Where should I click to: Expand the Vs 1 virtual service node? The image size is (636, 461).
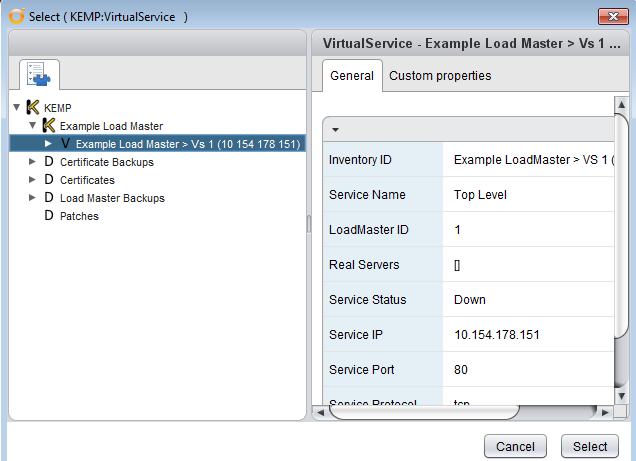[48, 144]
